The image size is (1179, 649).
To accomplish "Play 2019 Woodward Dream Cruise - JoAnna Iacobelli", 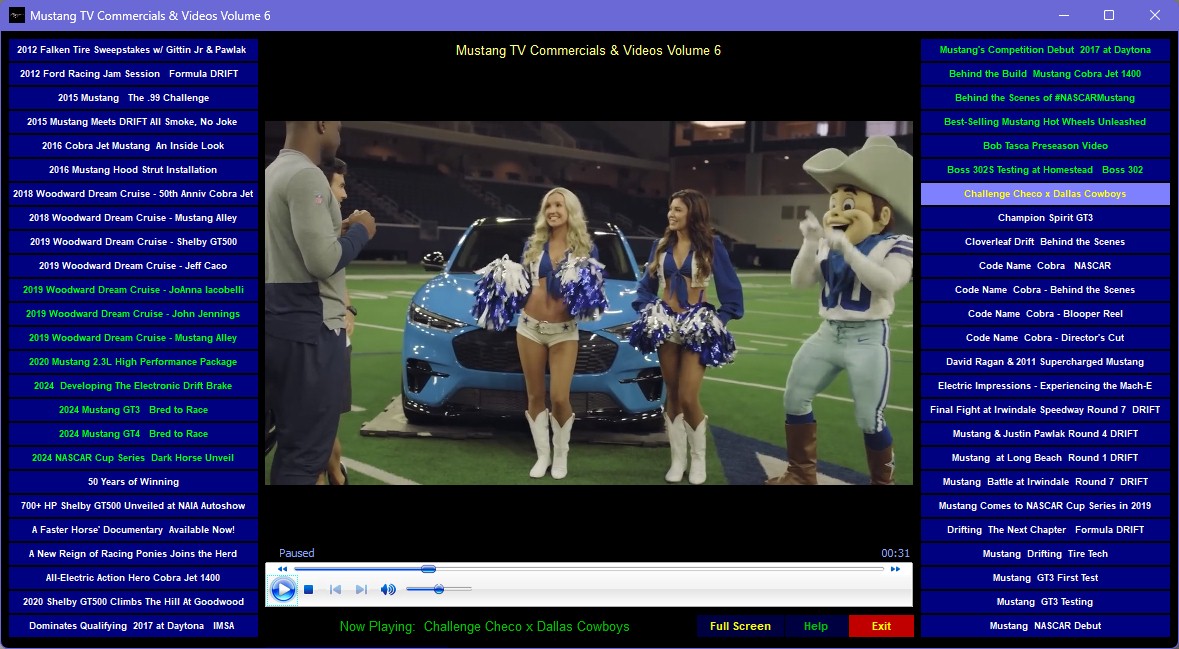I will click(133, 290).
